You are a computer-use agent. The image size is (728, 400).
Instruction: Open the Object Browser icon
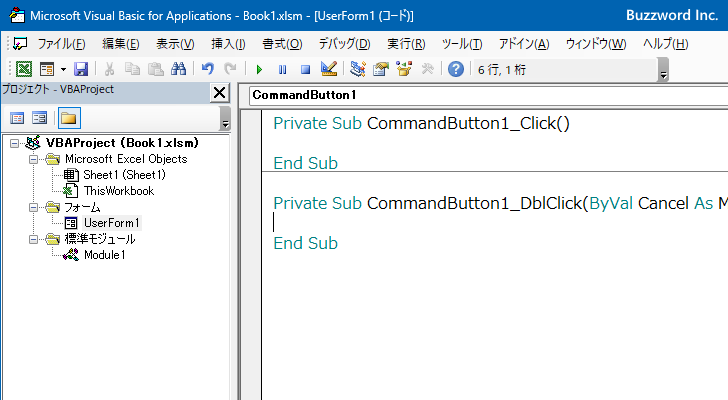pos(404,69)
